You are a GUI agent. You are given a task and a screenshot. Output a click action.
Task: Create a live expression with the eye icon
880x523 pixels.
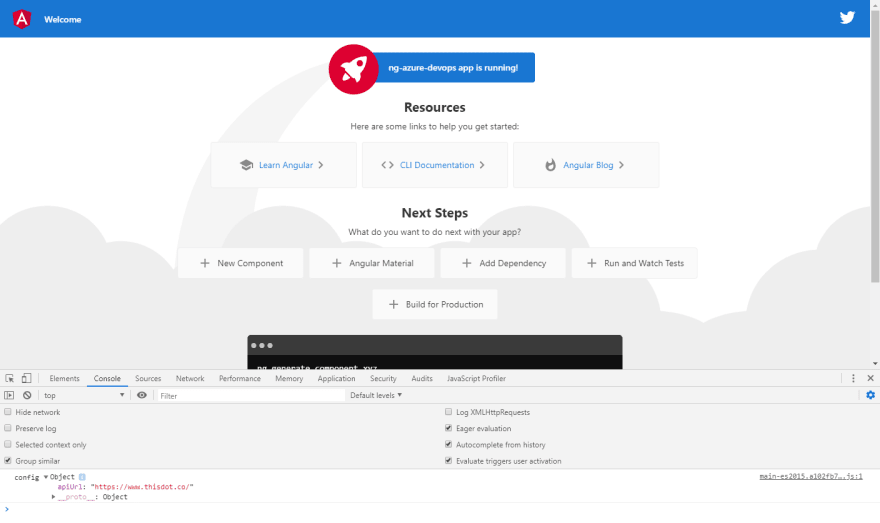(142, 395)
